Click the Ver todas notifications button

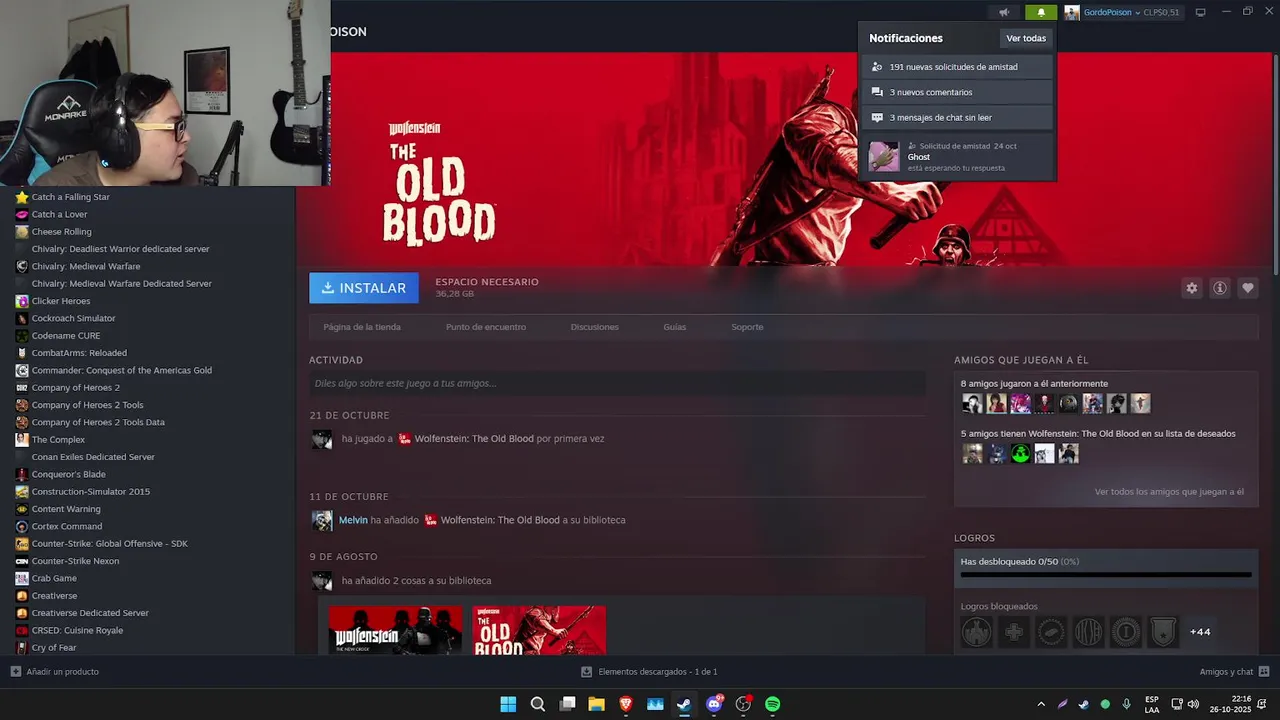(x=1026, y=38)
